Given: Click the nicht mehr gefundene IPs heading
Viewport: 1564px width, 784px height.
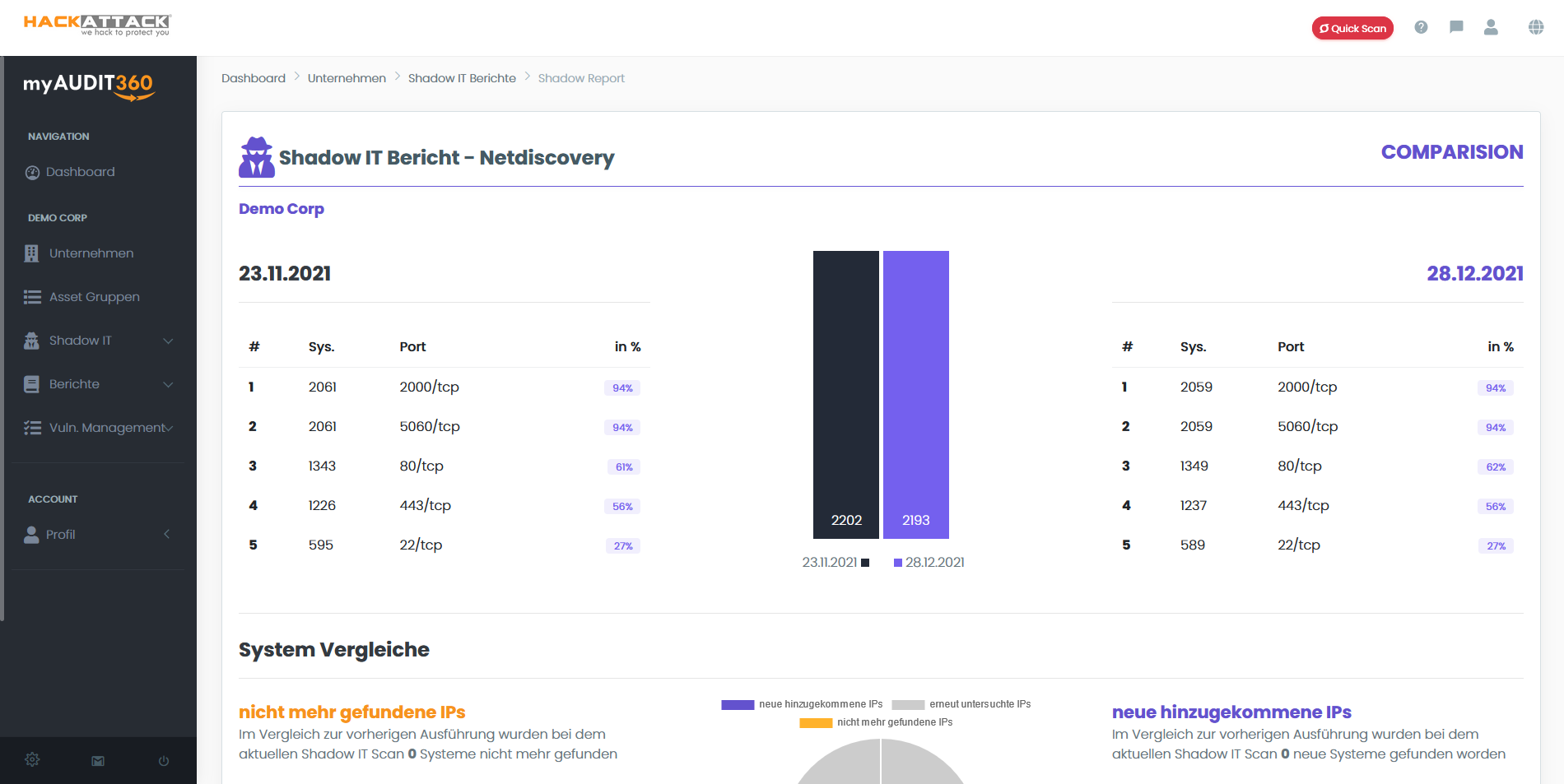Looking at the screenshot, I should coord(352,712).
